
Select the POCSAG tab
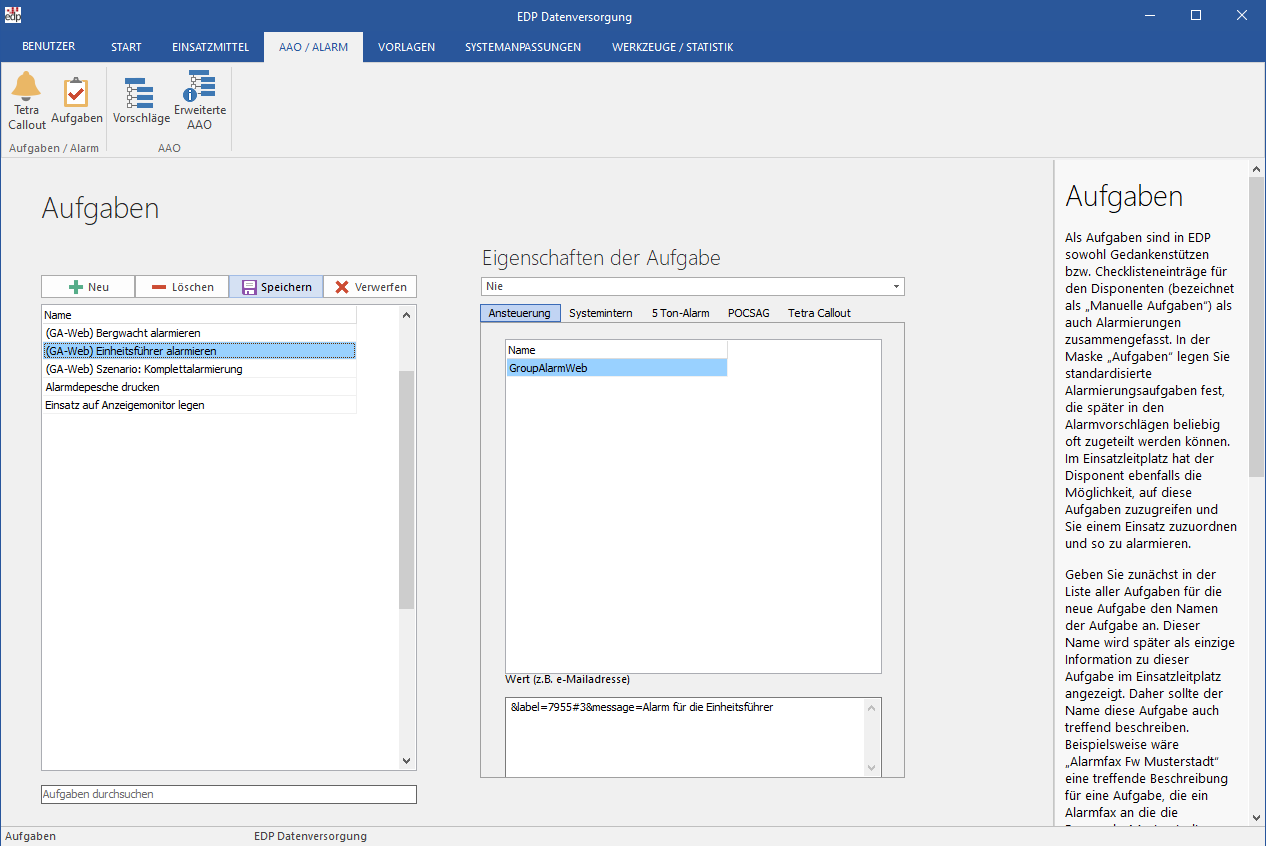pos(749,313)
